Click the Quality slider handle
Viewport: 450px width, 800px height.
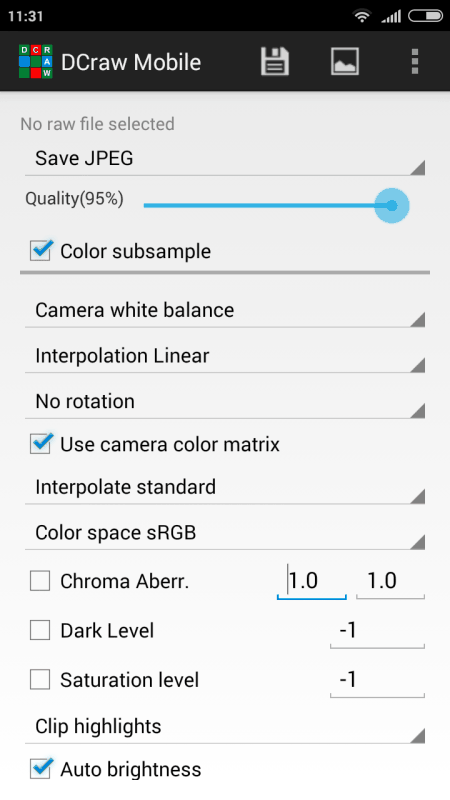click(391, 206)
